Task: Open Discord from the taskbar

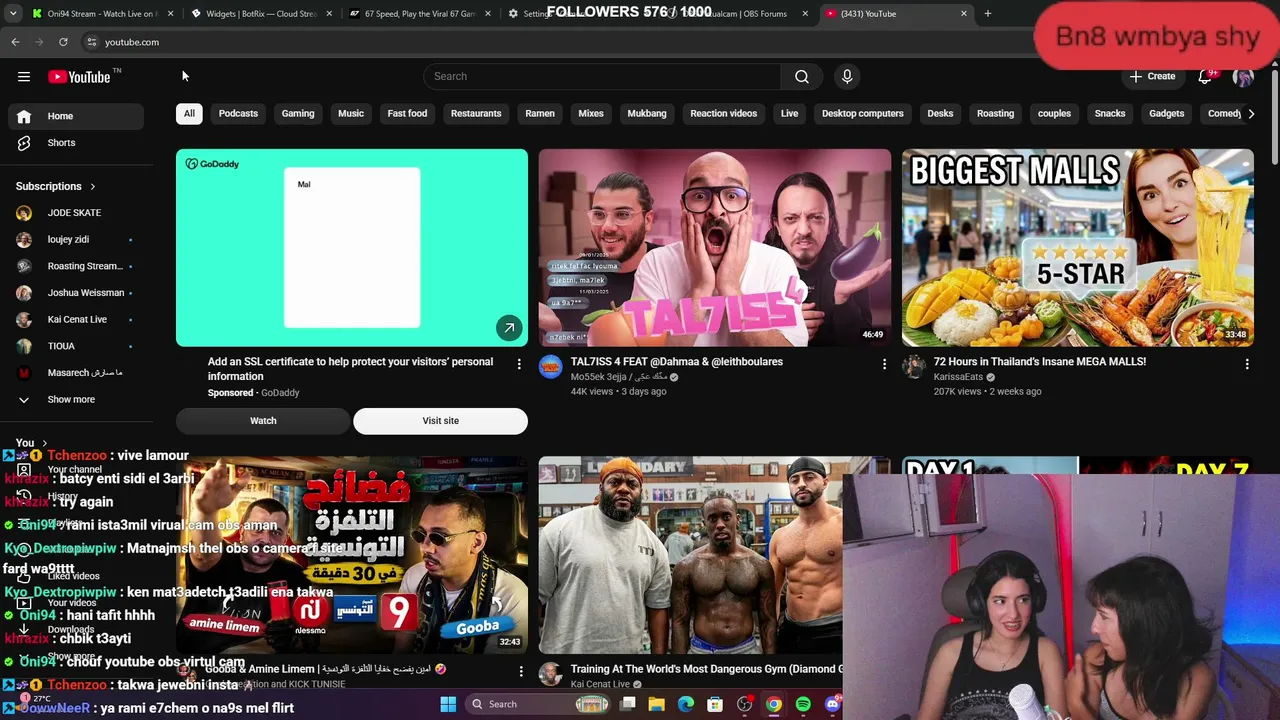Action: point(833,704)
